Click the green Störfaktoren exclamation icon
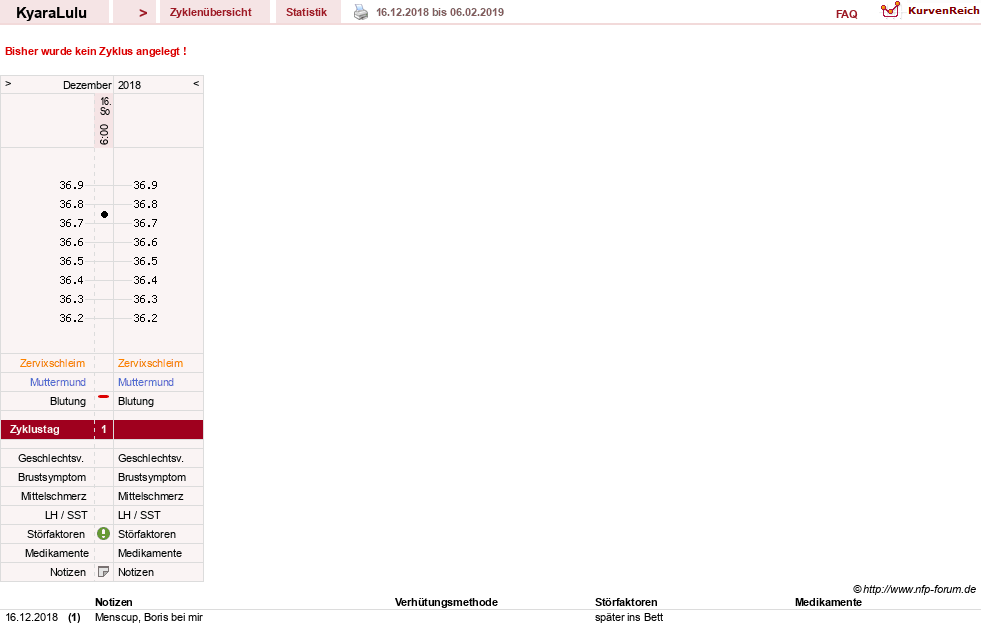 click(x=103, y=533)
